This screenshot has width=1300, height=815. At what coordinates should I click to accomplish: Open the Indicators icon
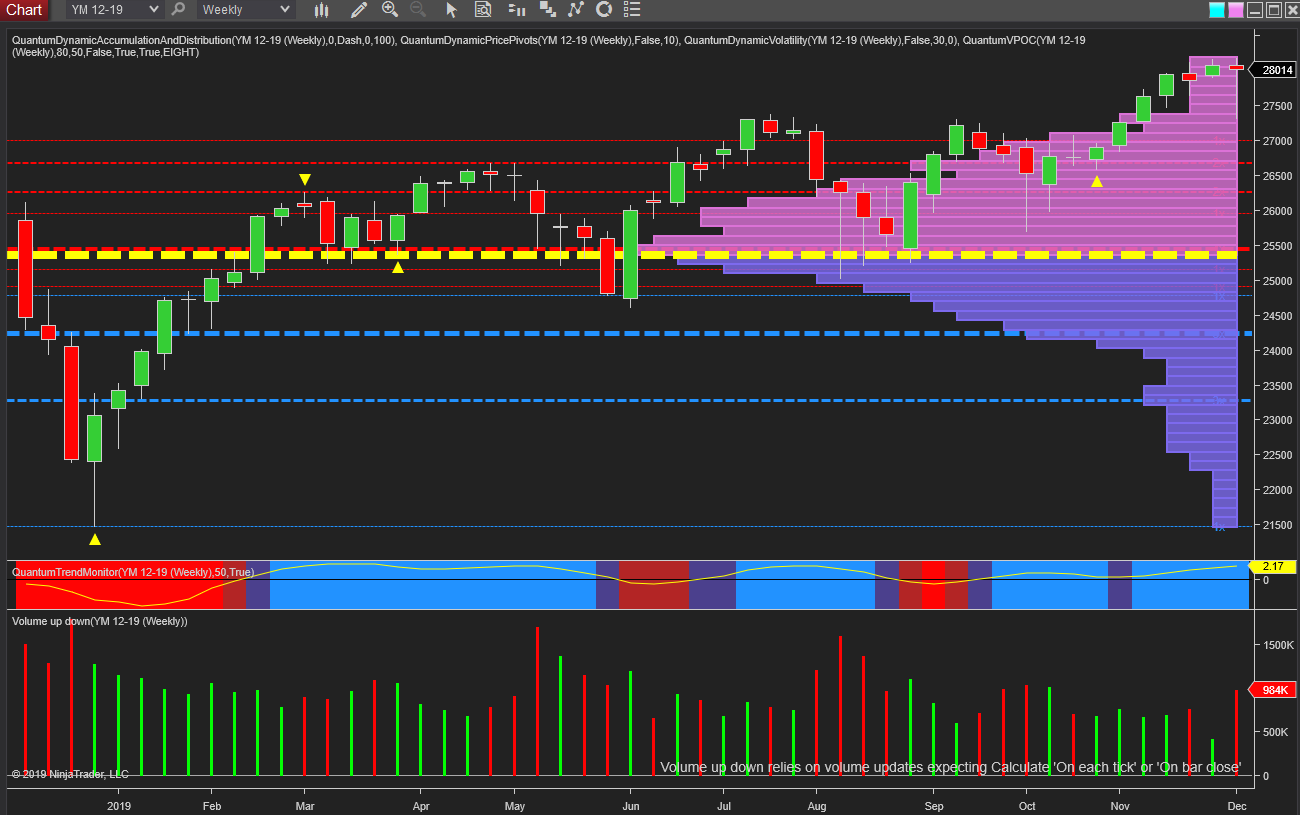[x=575, y=10]
